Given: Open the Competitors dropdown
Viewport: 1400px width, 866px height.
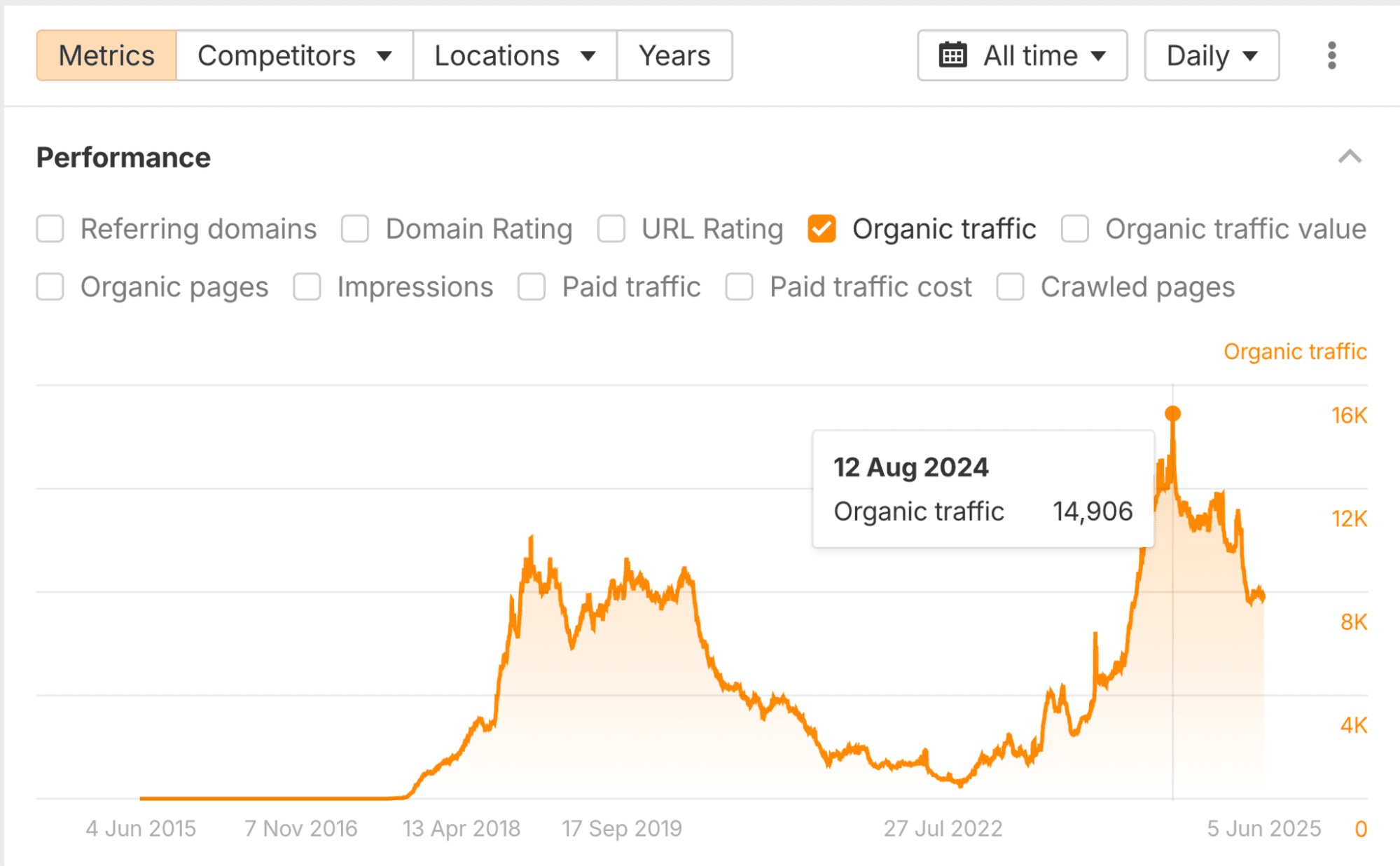Looking at the screenshot, I should pos(294,55).
